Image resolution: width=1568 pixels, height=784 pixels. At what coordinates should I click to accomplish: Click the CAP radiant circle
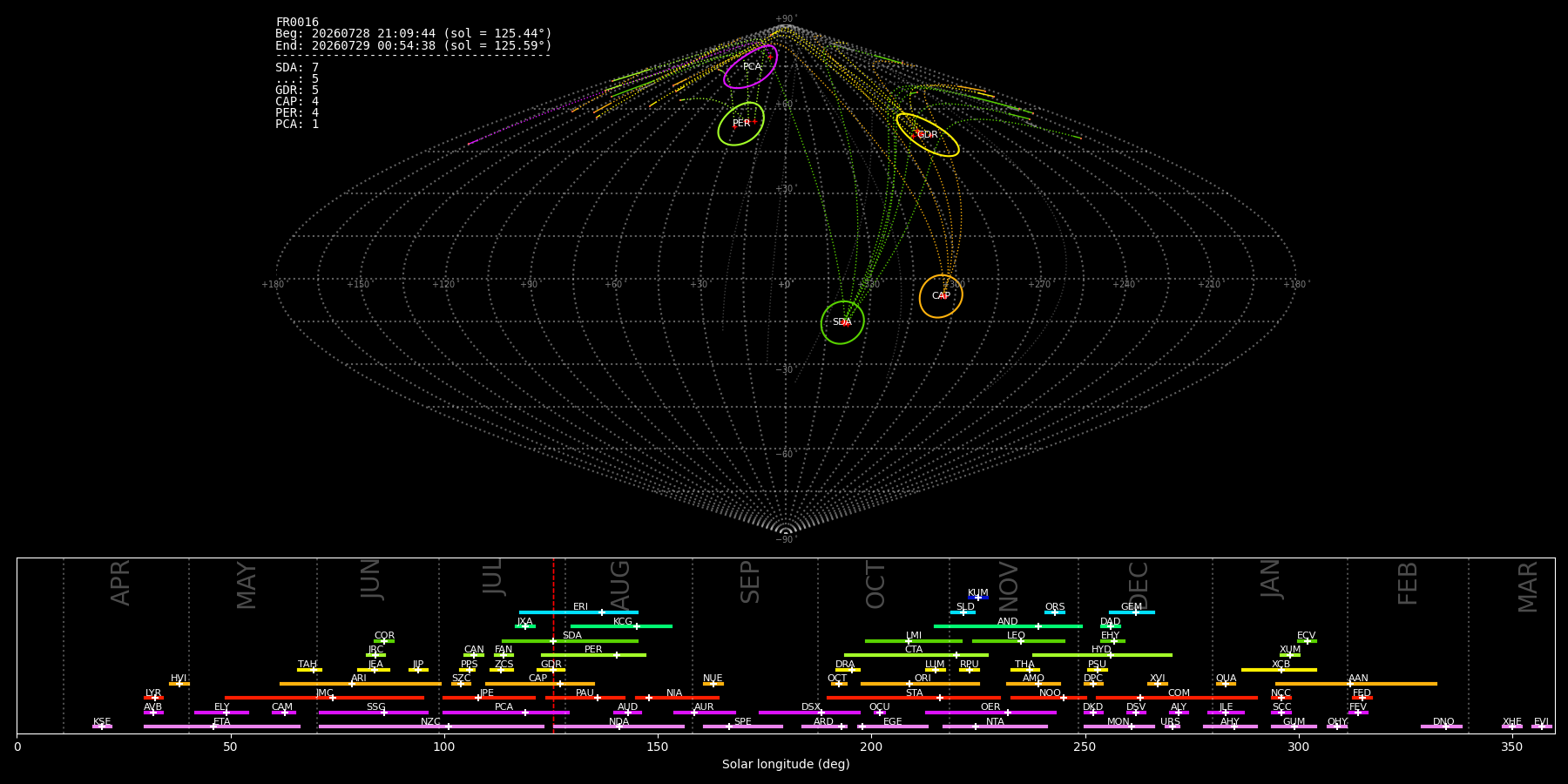[941, 296]
